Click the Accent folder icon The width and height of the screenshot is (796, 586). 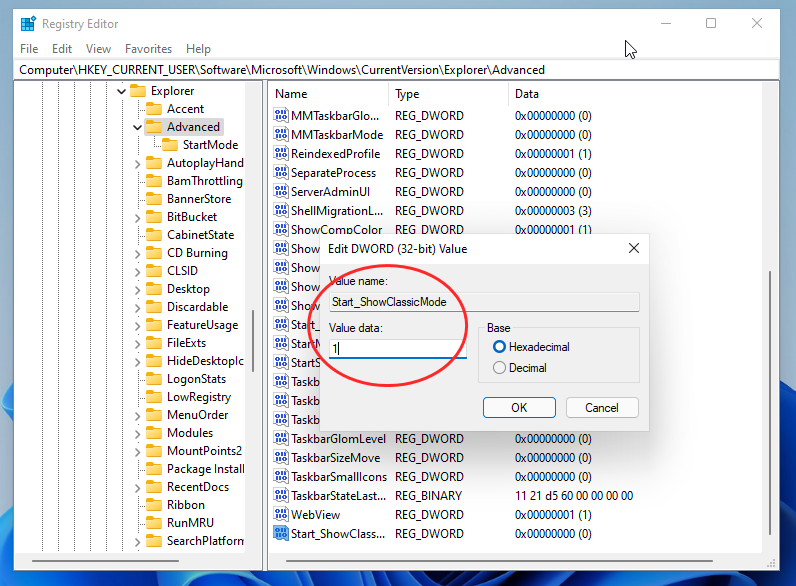click(153, 109)
